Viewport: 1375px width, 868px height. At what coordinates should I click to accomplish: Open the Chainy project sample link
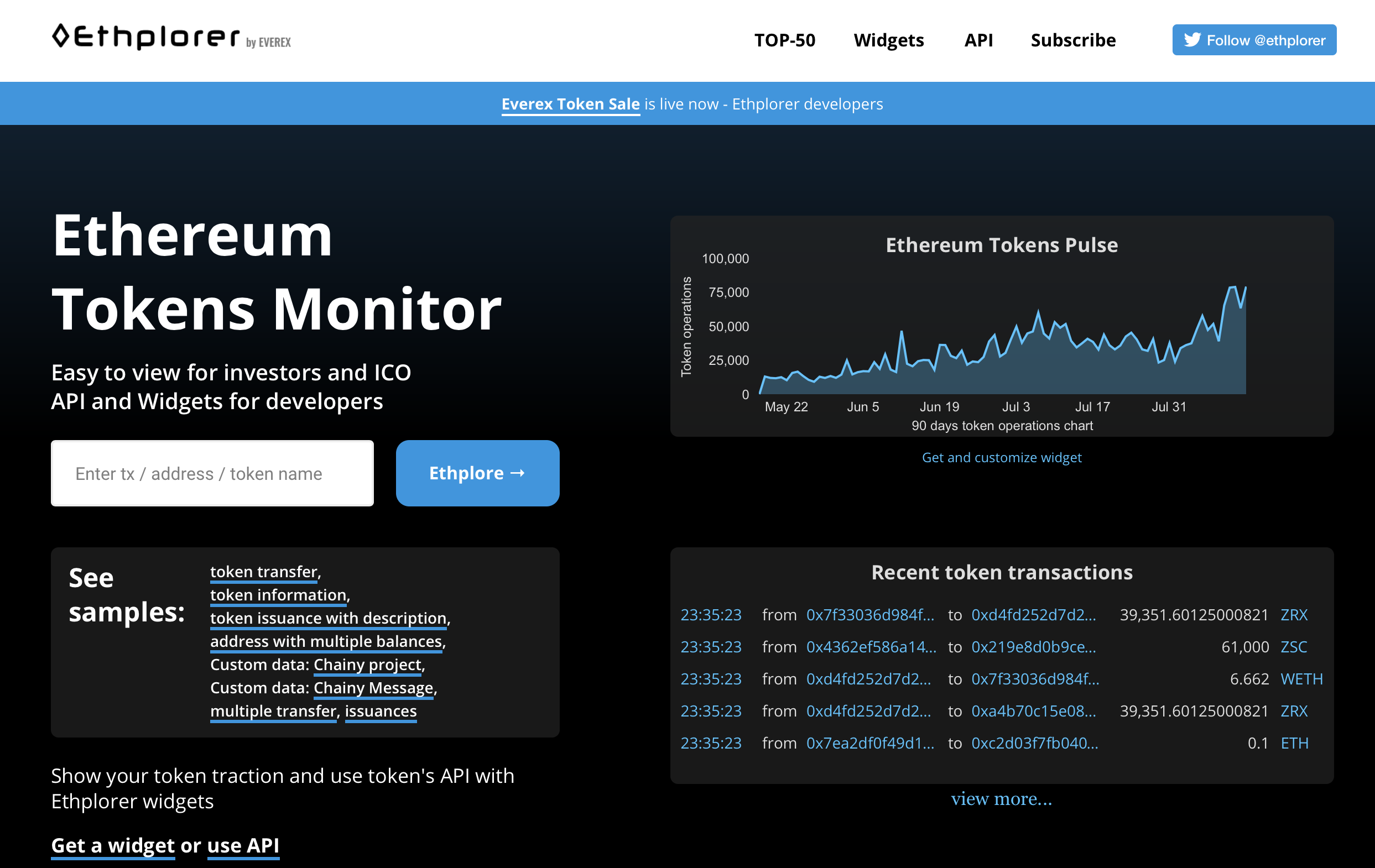[367, 664]
